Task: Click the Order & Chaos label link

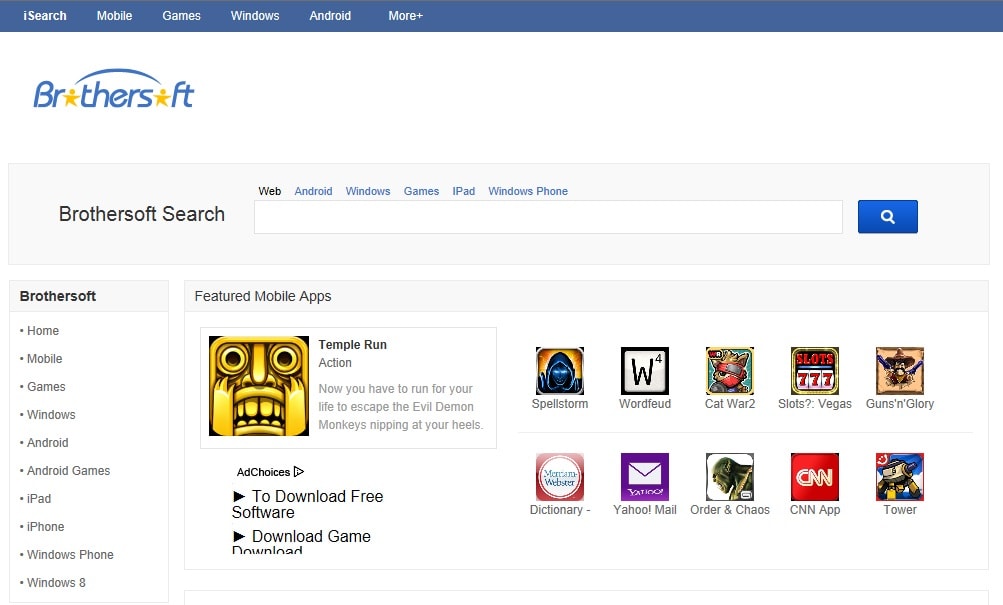Action: 730,510
